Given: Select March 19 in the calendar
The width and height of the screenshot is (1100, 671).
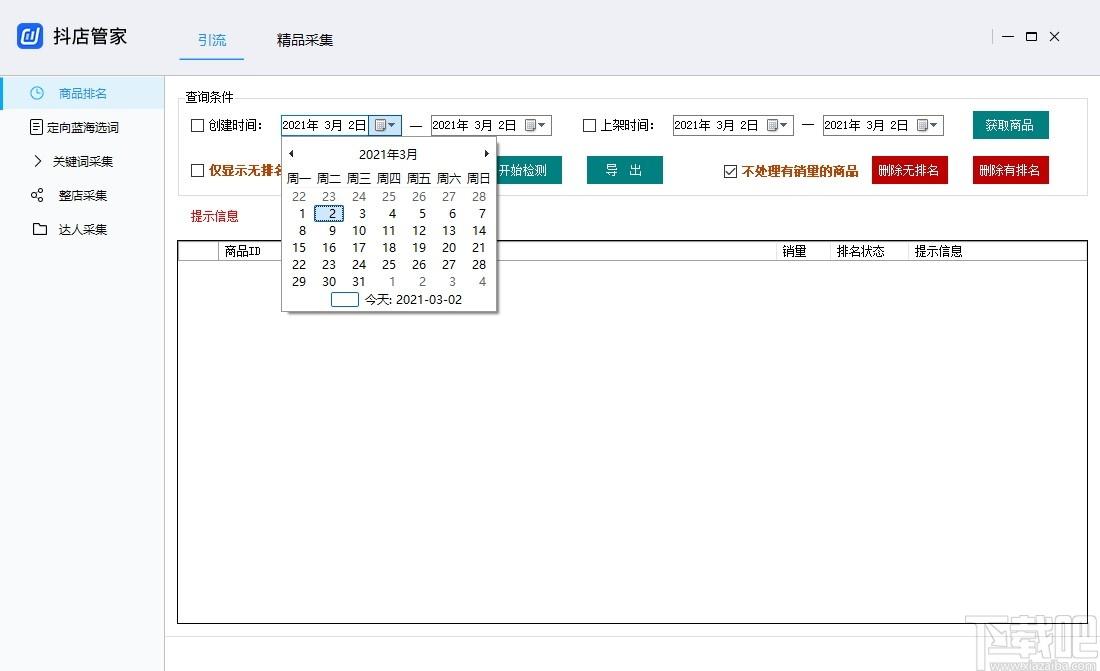Looking at the screenshot, I should 419,247.
